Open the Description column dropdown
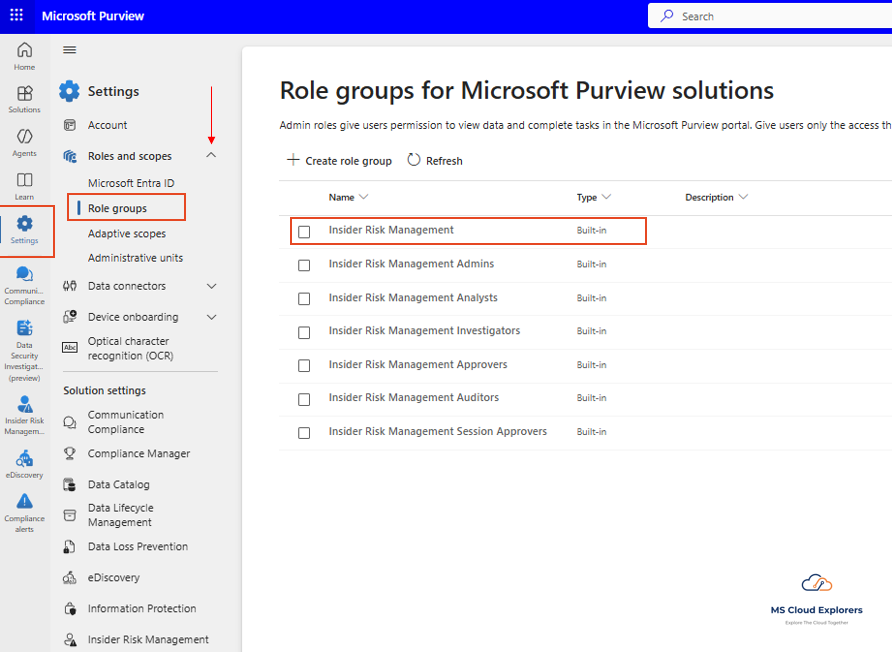 coord(743,197)
